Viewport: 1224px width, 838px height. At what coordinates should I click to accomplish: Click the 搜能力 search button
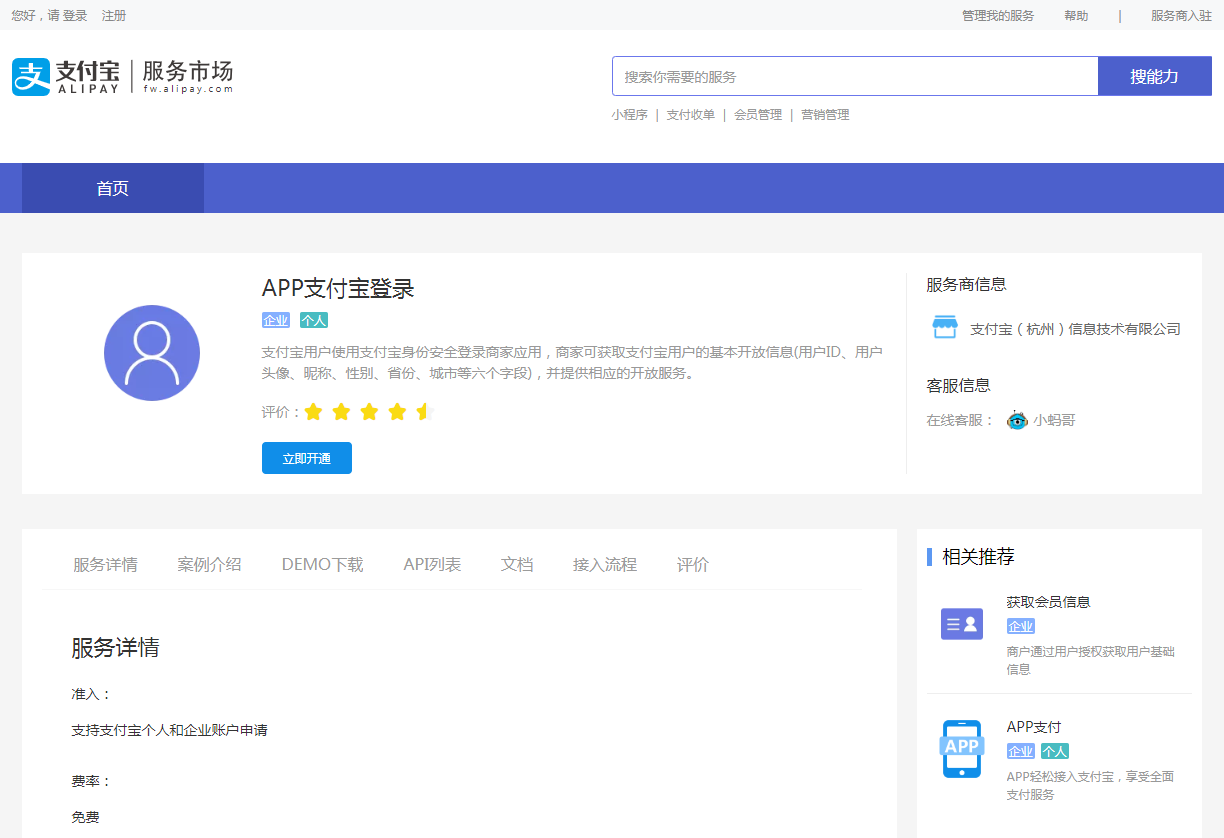coord(1155,76)
